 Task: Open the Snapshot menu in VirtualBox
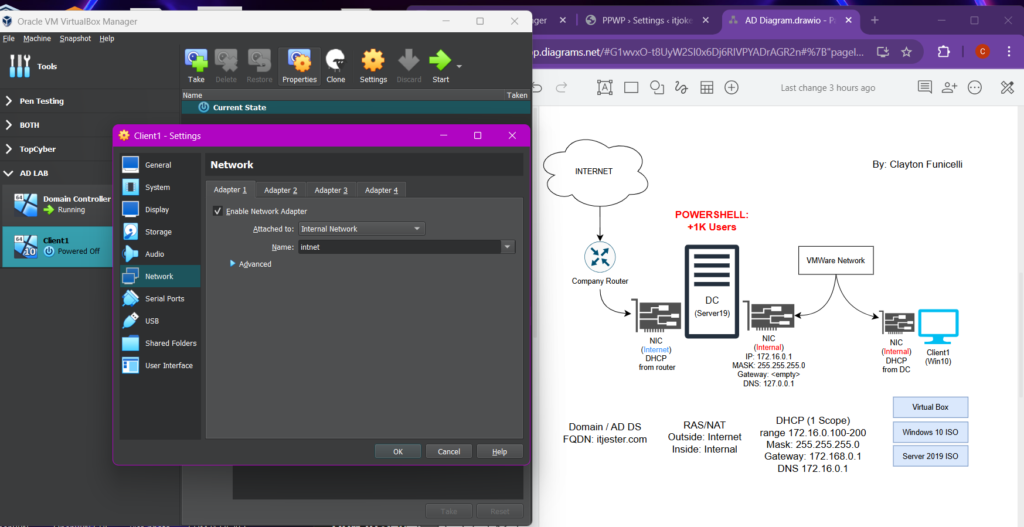(x=75, y=39)
